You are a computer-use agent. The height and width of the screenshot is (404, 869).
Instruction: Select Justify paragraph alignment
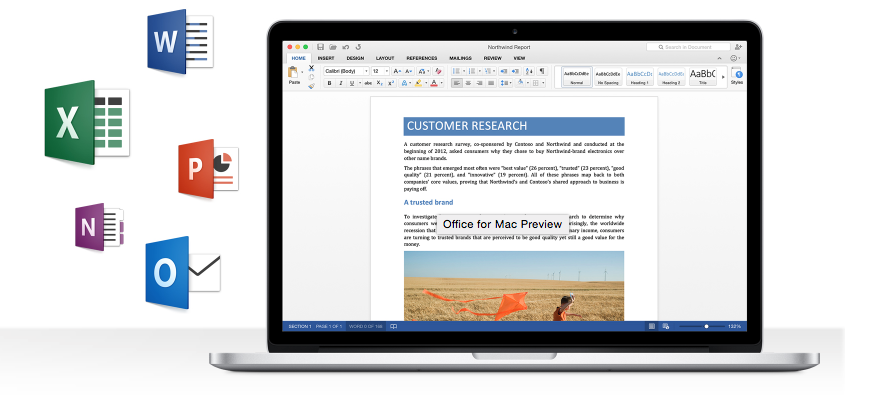[491, 83]
